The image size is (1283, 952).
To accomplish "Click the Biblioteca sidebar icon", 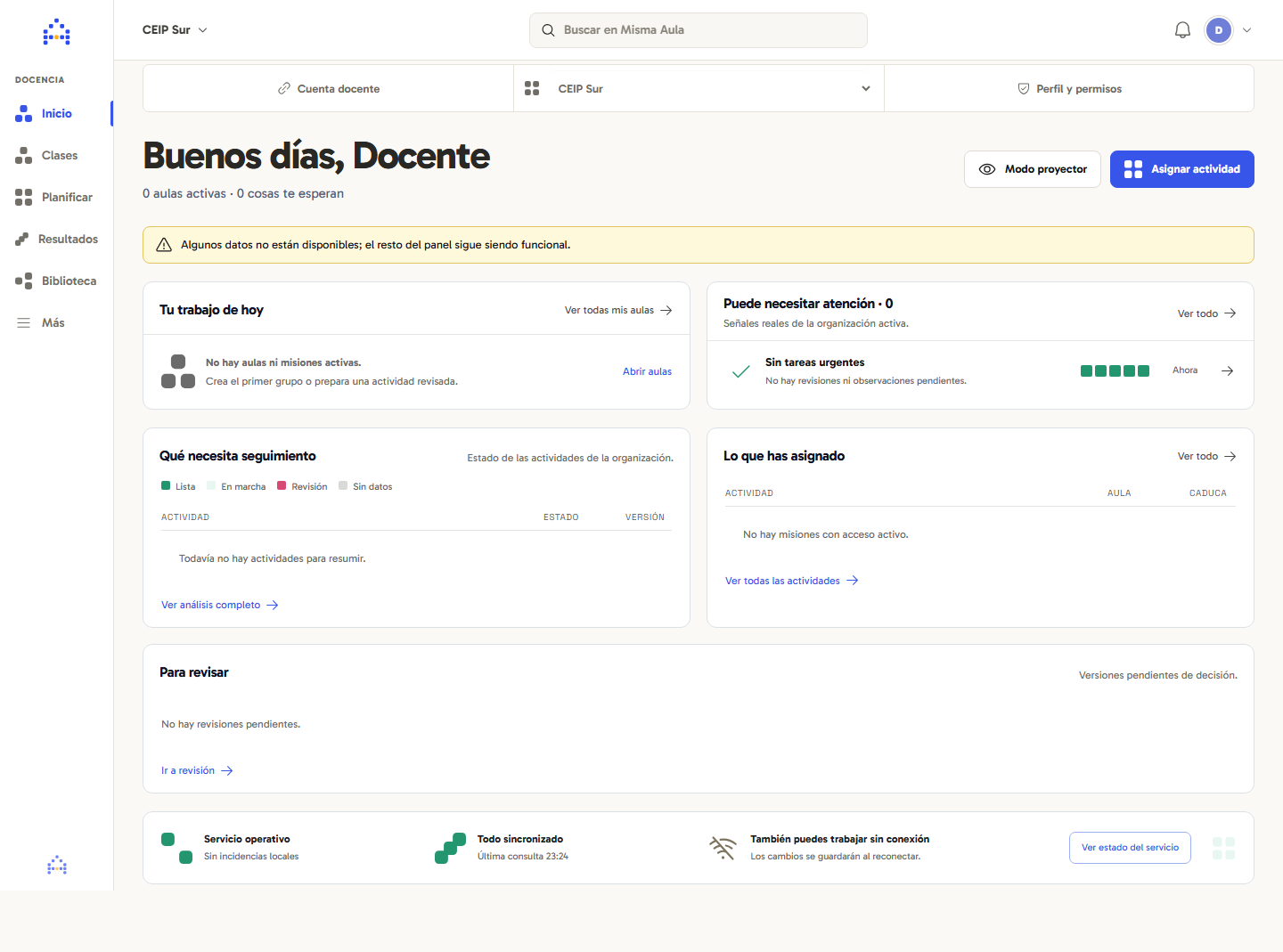I will pyautogui.click(x=23, y=281).
